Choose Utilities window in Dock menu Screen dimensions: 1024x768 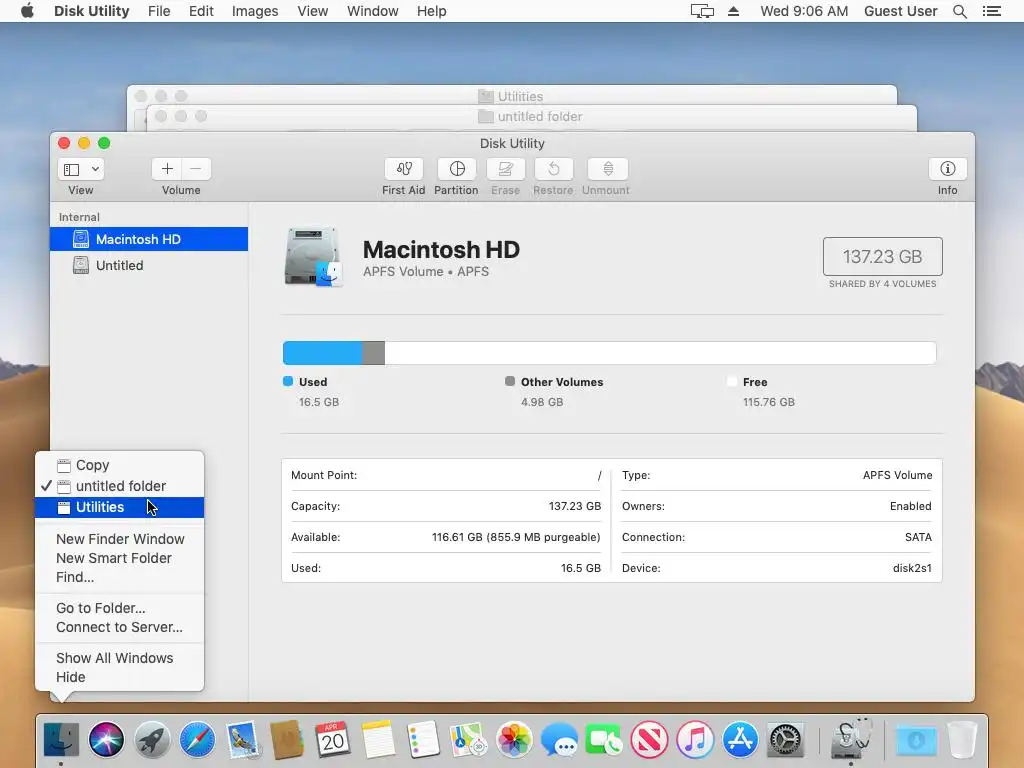120,507
